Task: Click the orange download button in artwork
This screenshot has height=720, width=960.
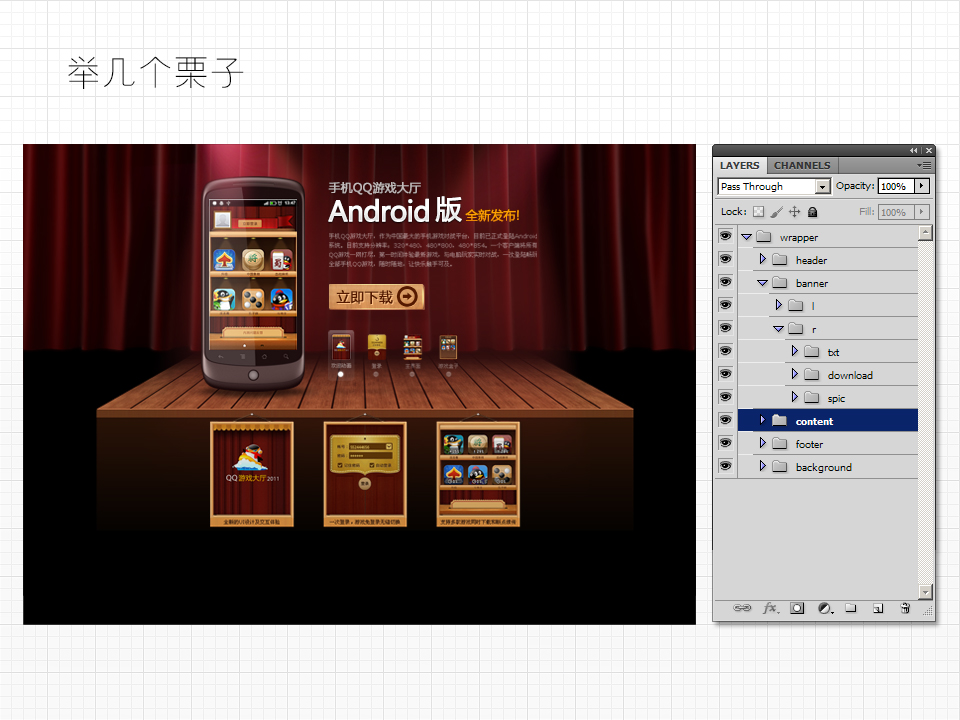Action: [376, 297]
